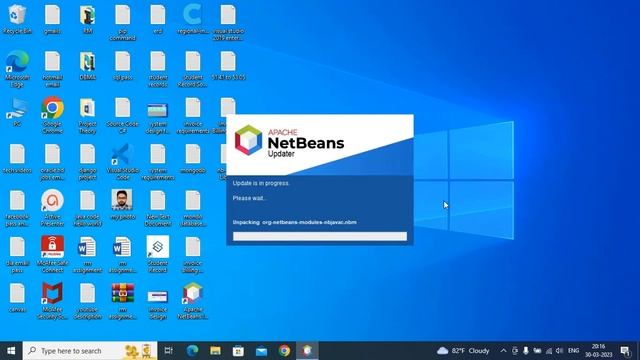Select the Source Code CP file
Screen dimensions: 640x360
coord(122,115)
